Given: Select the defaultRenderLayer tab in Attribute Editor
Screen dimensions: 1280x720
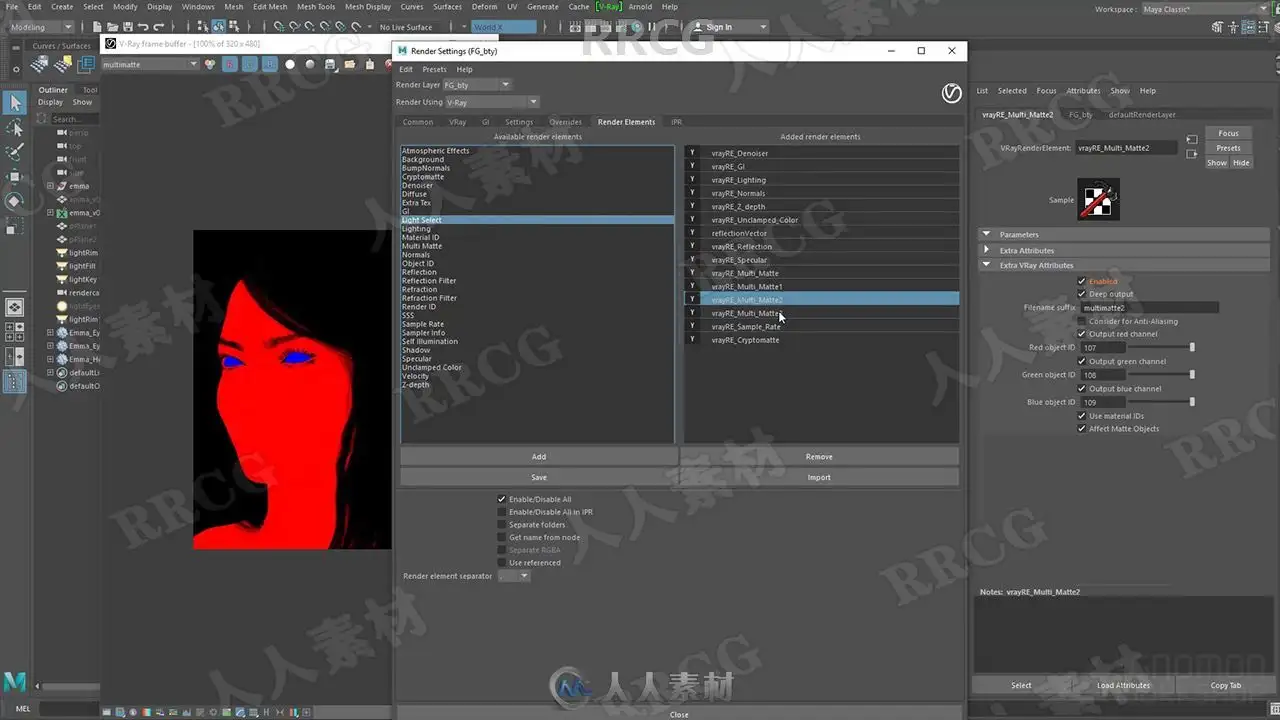Looking at the screenshot, I should point(1142,115).
